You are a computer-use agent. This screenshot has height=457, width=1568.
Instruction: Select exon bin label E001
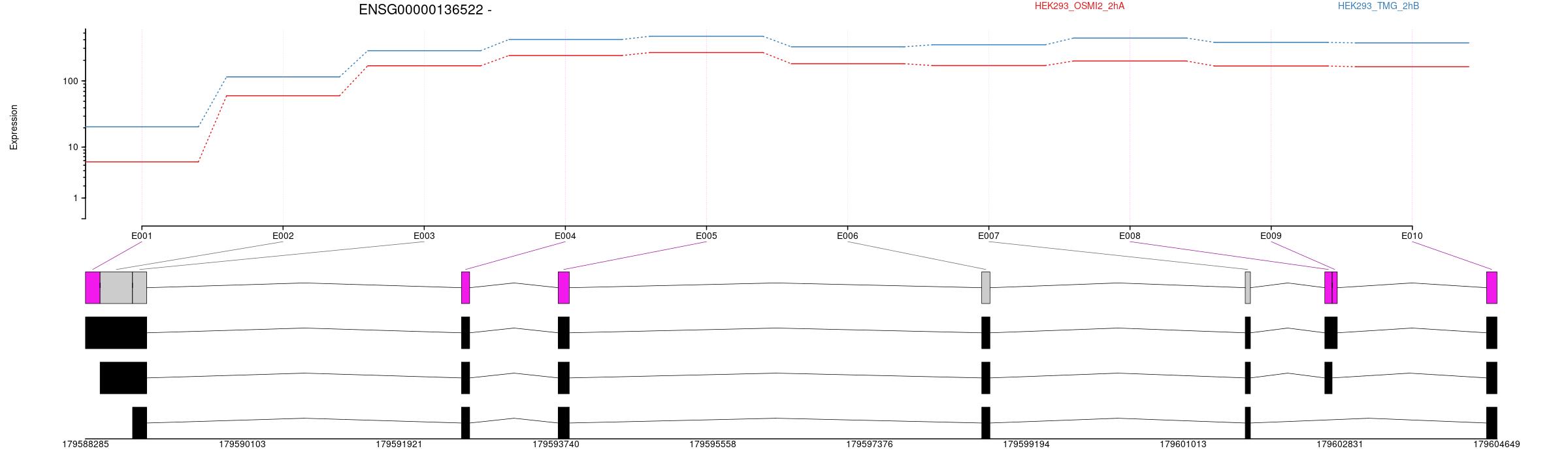click(x=142, y=236)
